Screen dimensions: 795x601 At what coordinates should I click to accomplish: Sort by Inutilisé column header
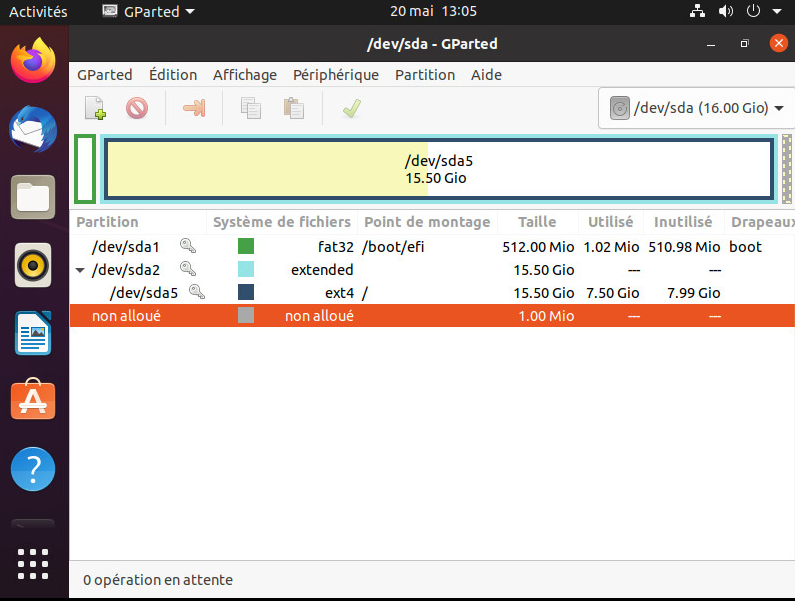[683, 222]
